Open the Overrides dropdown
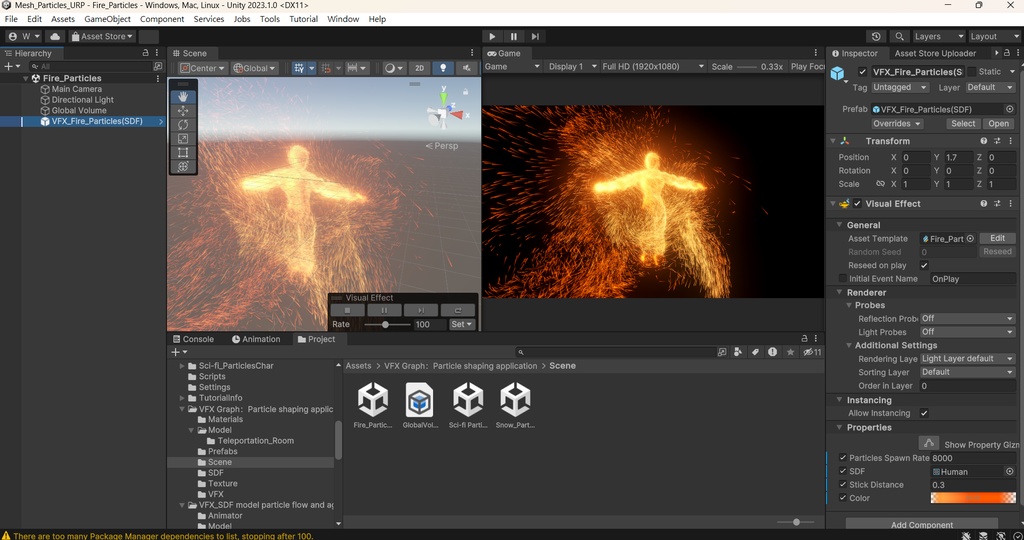 click(897, 123)
